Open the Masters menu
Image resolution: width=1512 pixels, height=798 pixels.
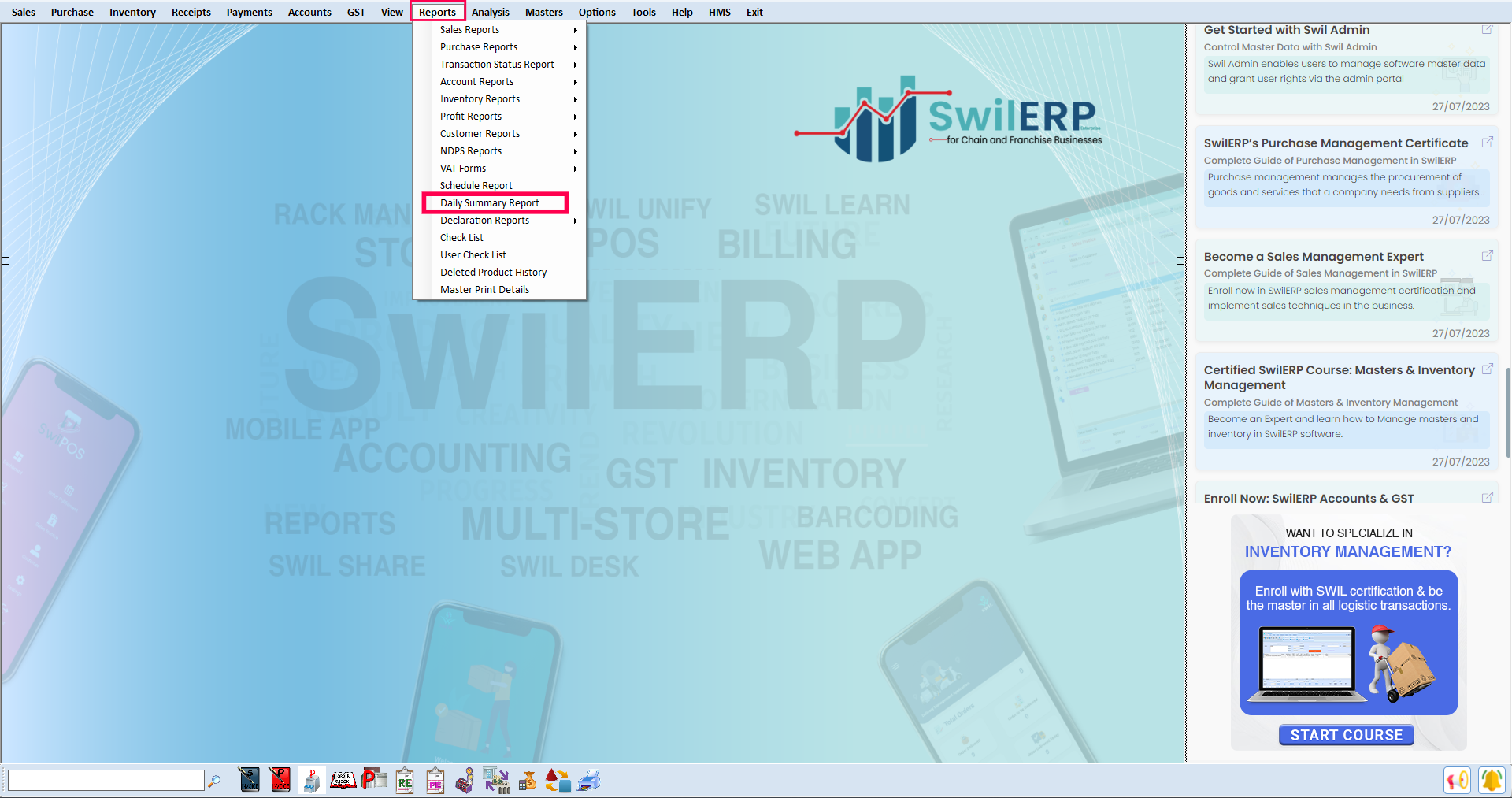(544, 12)
